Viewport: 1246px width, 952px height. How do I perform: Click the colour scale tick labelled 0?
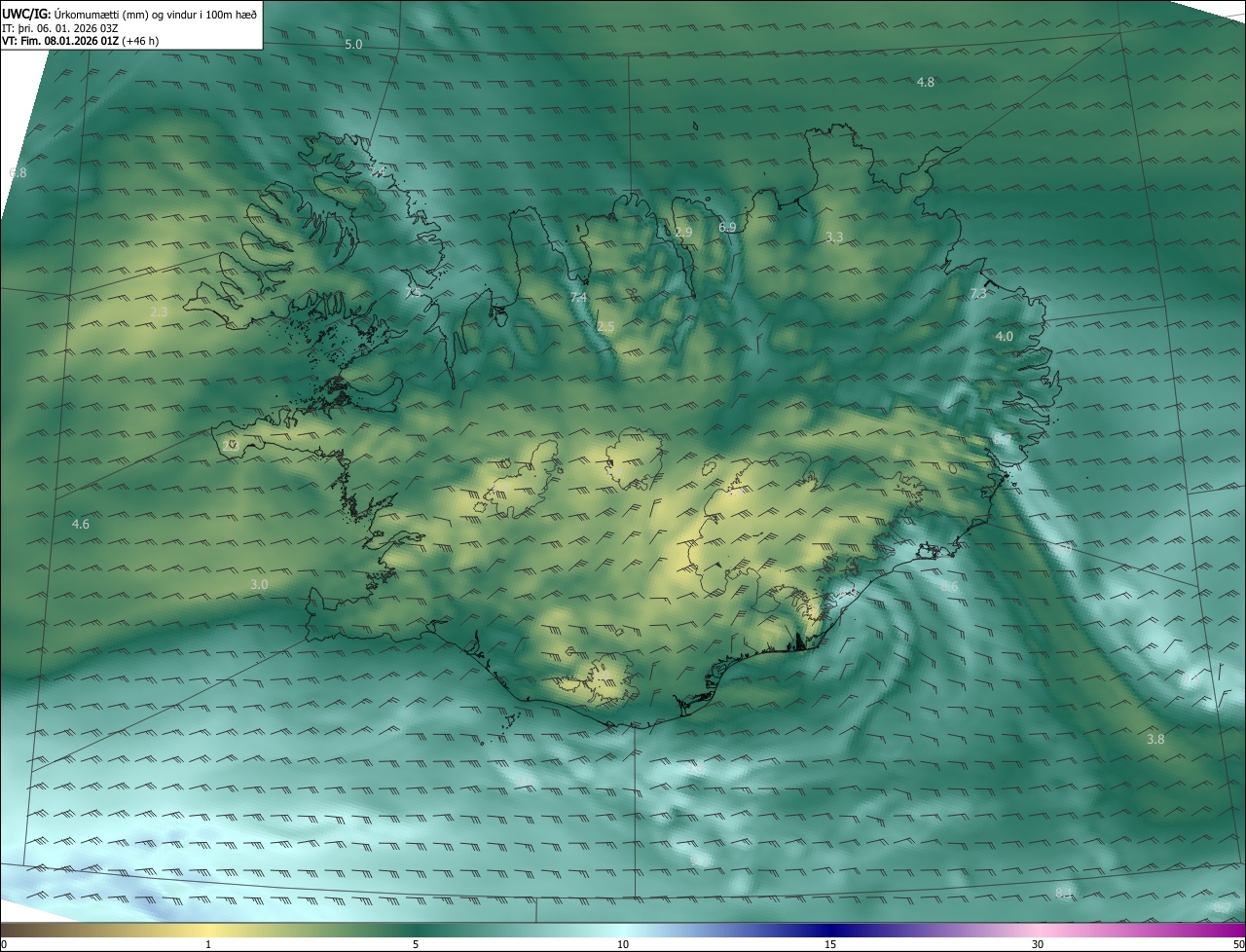click(x=4, y=945)
